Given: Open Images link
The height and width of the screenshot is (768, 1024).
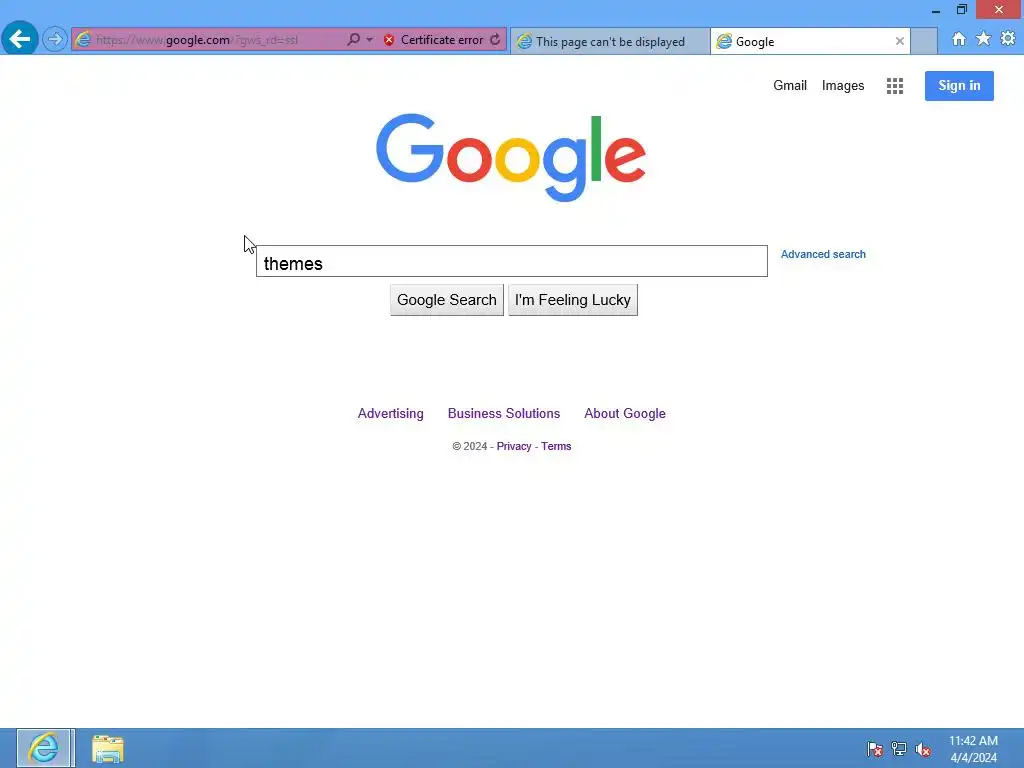Looking at the screenshot, I should pos(842,86).
